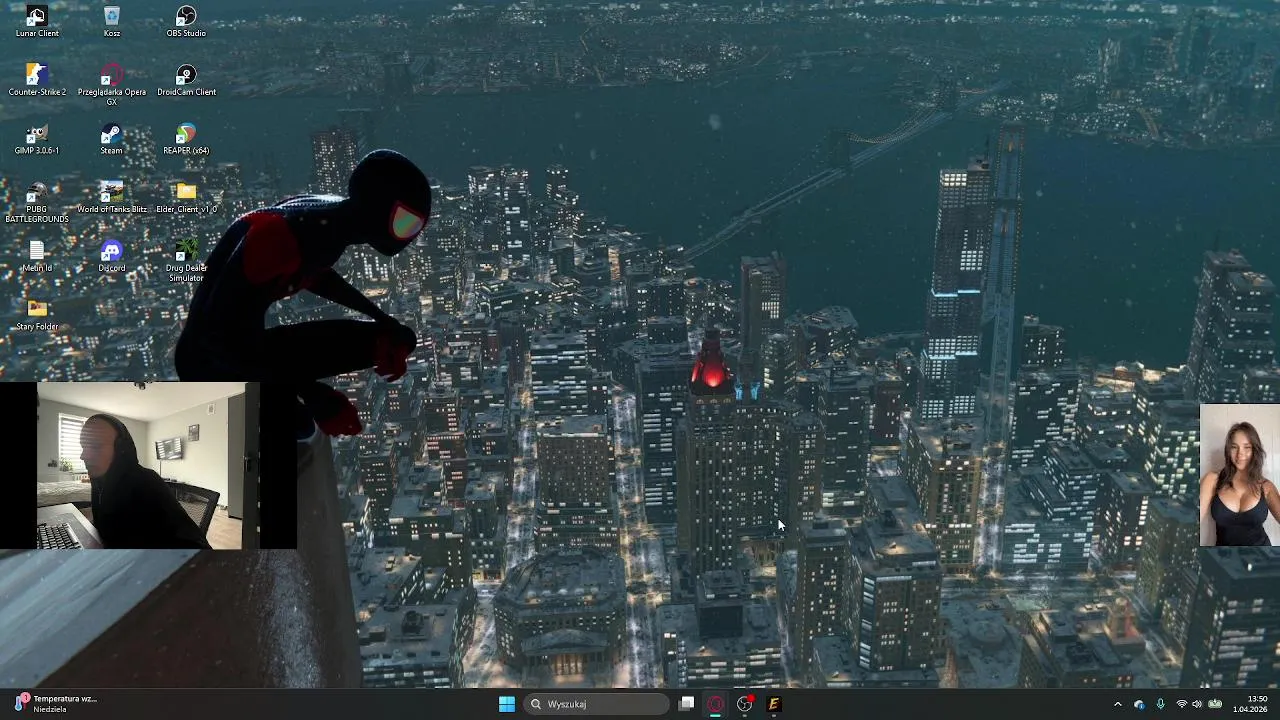Select the Elder_Client_v1_0 folder
The width and height of the screenshot is (1280, 720).
[x=186, y=197]
